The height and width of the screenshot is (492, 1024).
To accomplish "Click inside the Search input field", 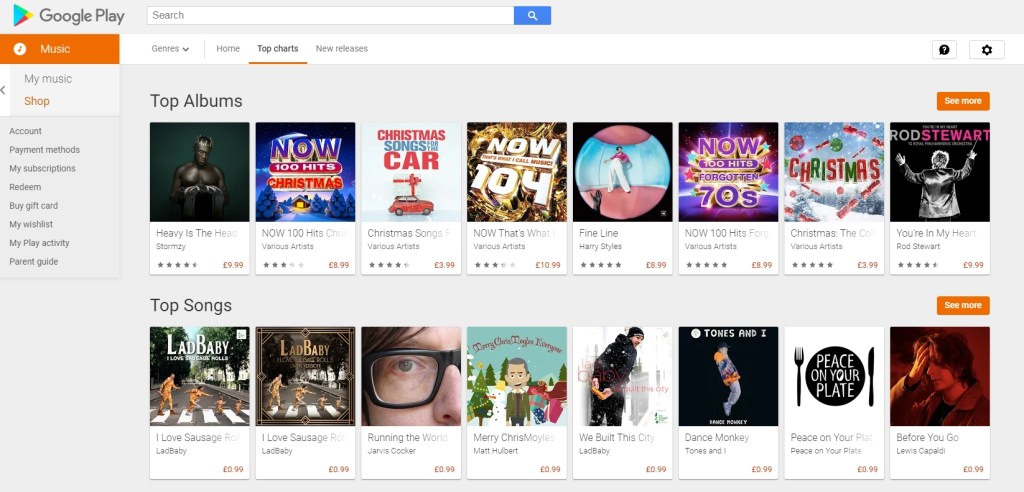I will (330, 15).
